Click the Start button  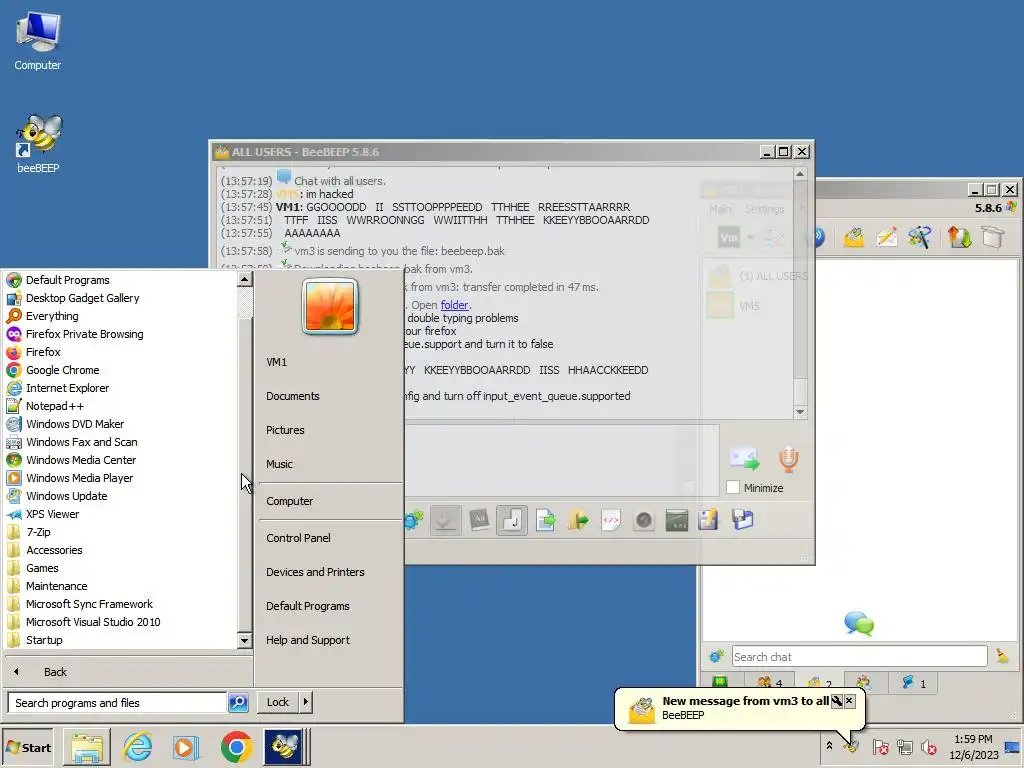[x=27, y=748]
